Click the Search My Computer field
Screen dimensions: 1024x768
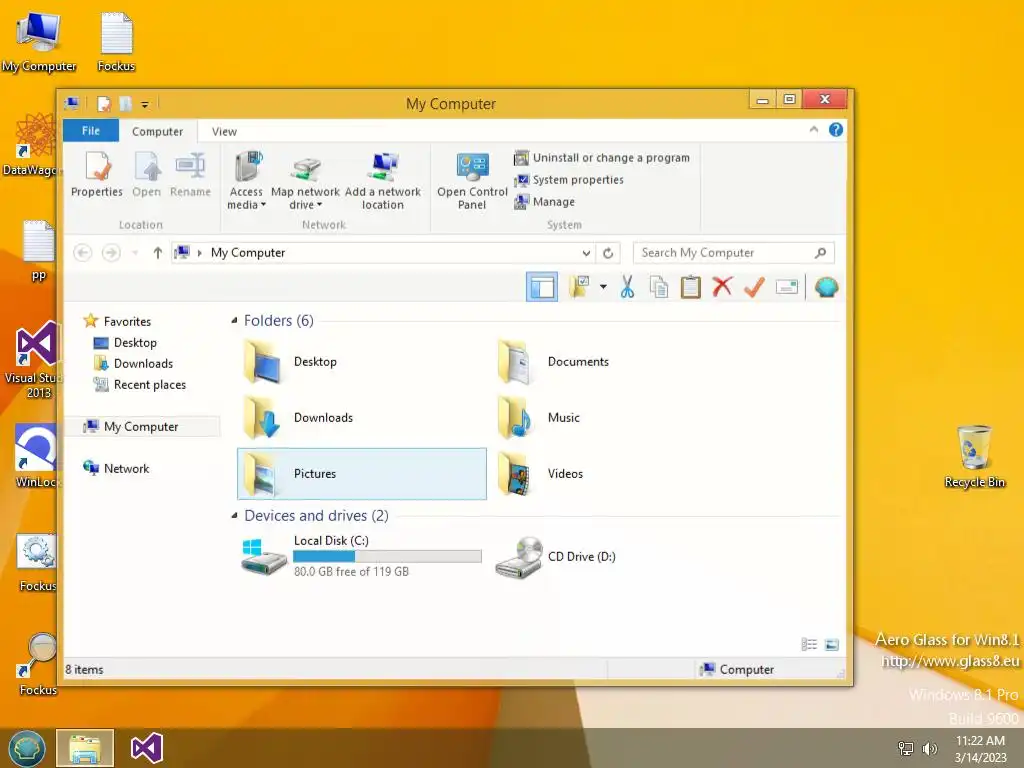(x=733, y=253)
